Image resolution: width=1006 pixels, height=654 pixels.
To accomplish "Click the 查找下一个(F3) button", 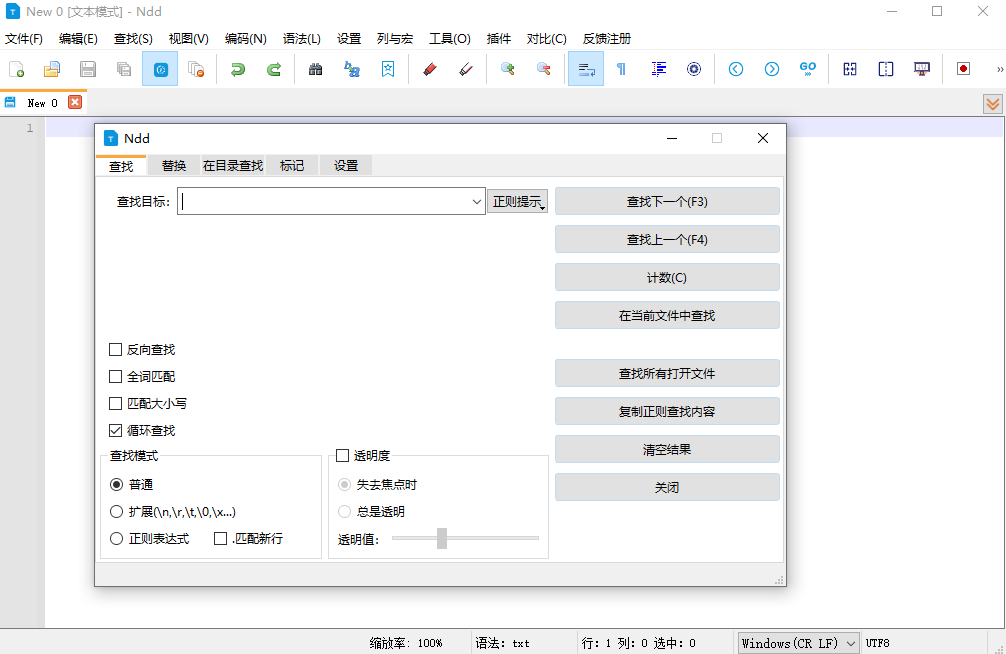I will pyautogui.click(x=667, y=202).
